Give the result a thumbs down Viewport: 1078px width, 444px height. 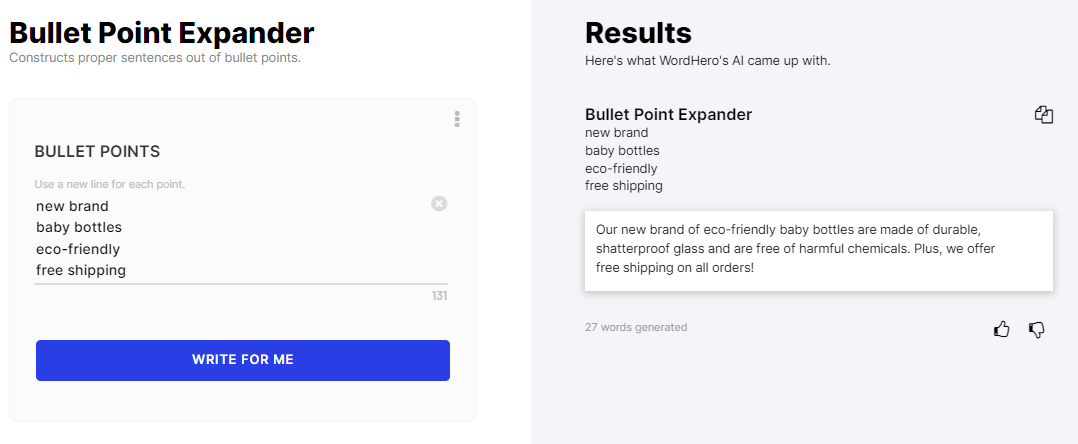pyautogui.click(x=1037, y=330)
